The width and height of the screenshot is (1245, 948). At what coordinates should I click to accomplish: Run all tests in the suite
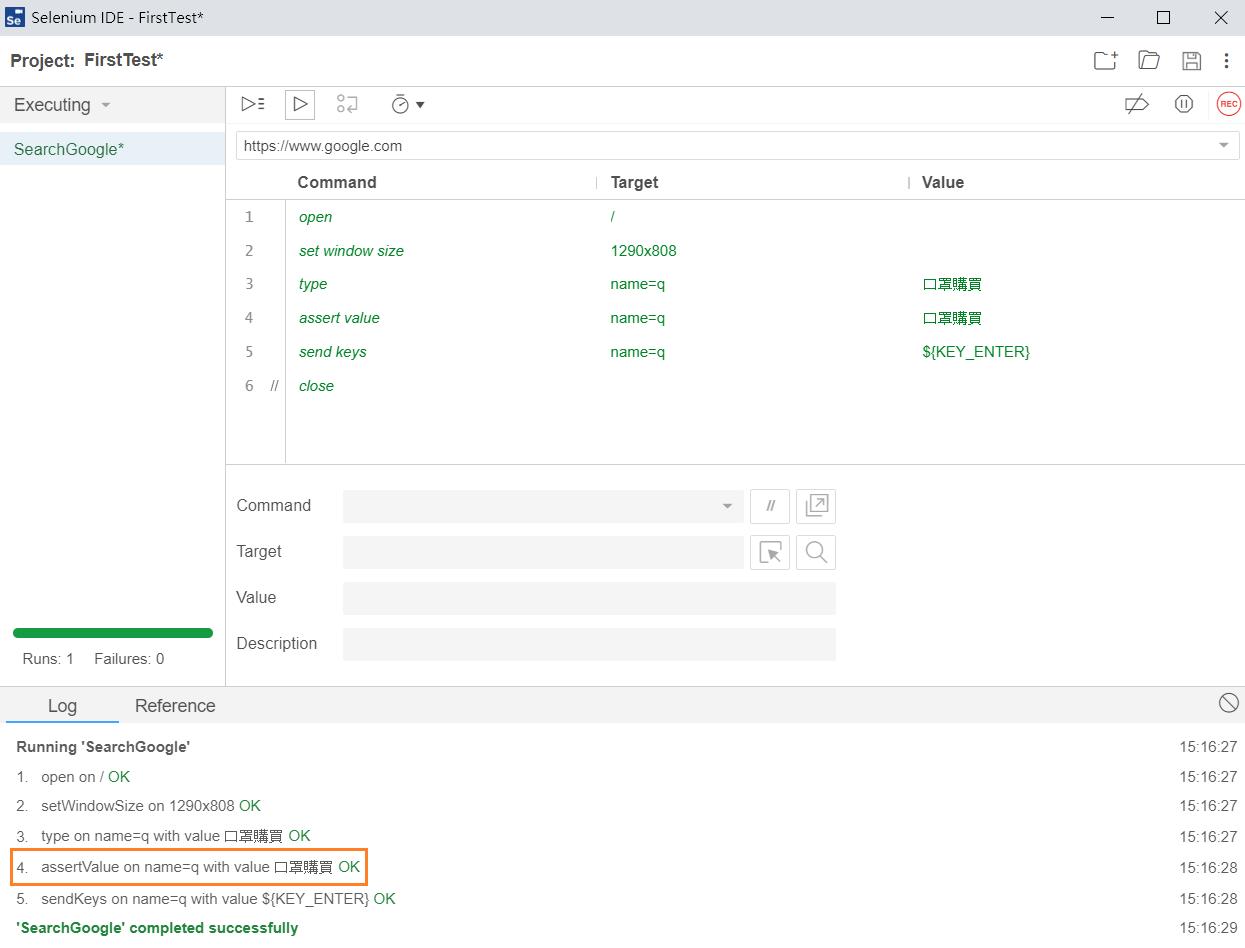click(x=253, y=104)
